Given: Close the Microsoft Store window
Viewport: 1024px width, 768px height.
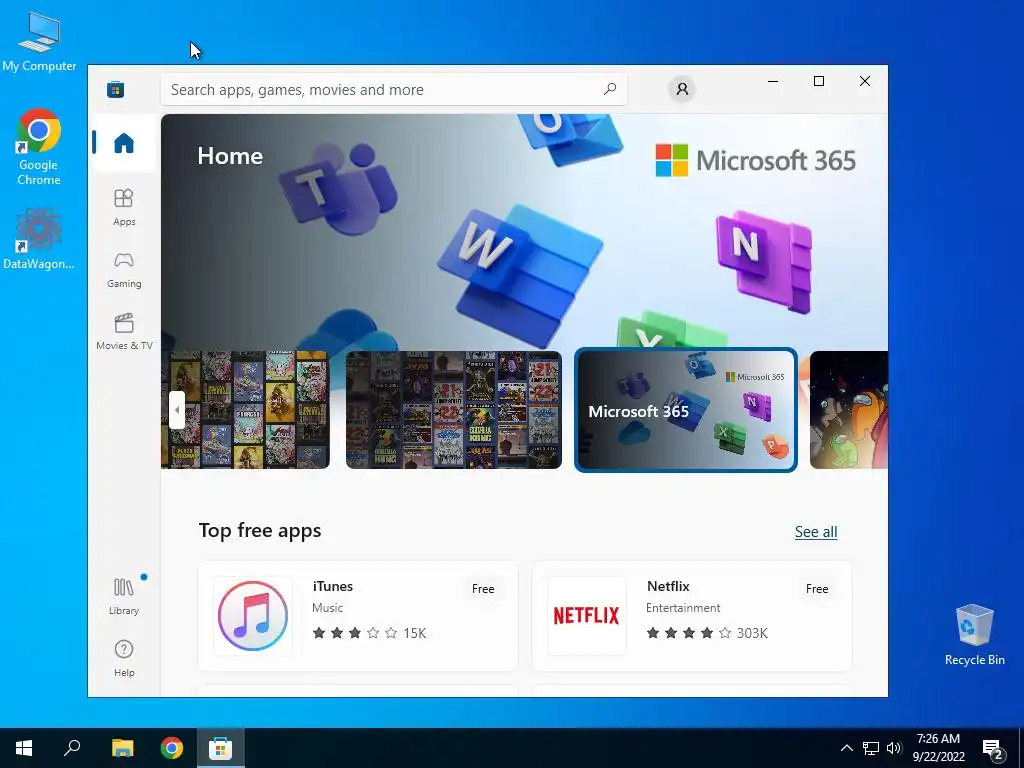Looking at the screenshot, I should pos(865,81).
